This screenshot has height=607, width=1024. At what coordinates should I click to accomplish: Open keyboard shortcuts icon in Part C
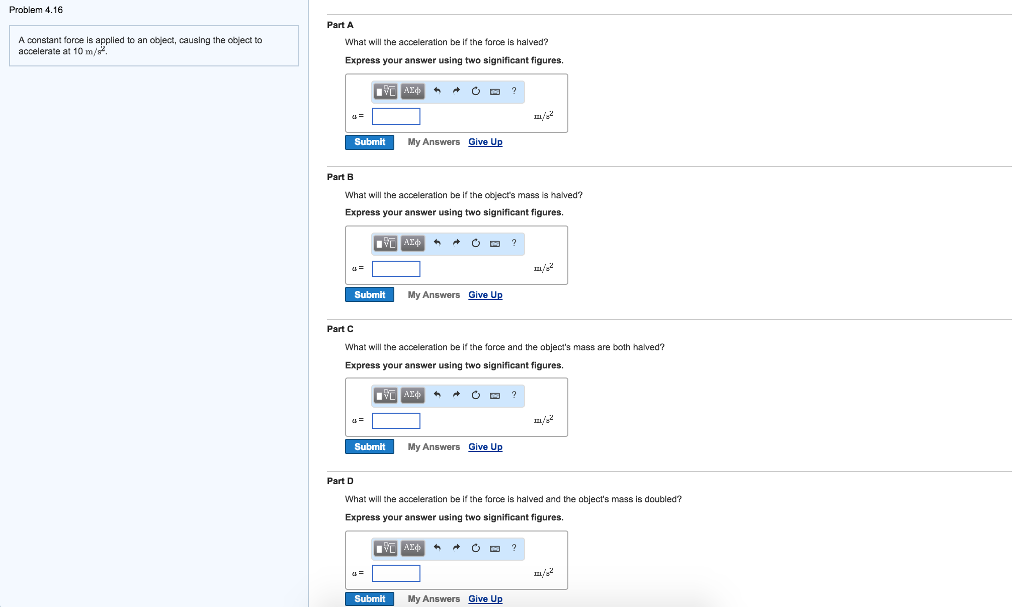495,395
